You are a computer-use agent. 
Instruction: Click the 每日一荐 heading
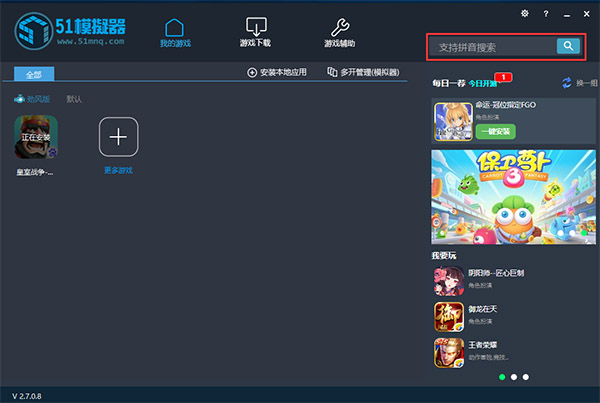(448, 83)
